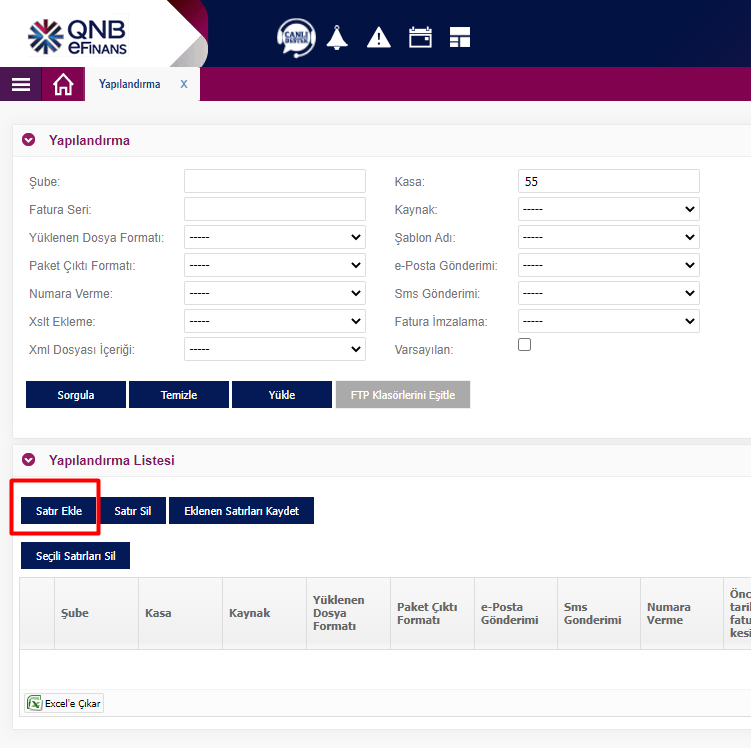The image size is (751, 748).
Task: Click the dashboard layout icon
Action: 460,38
